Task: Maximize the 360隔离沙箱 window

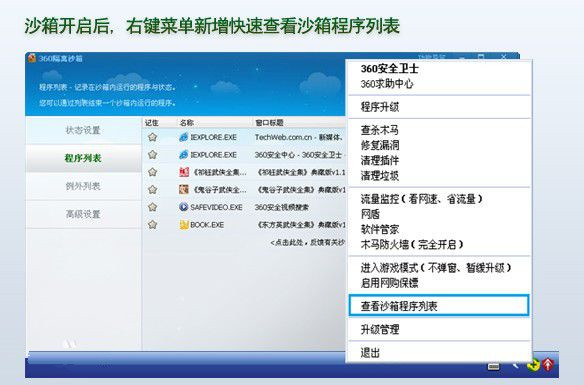Action: 481,57
